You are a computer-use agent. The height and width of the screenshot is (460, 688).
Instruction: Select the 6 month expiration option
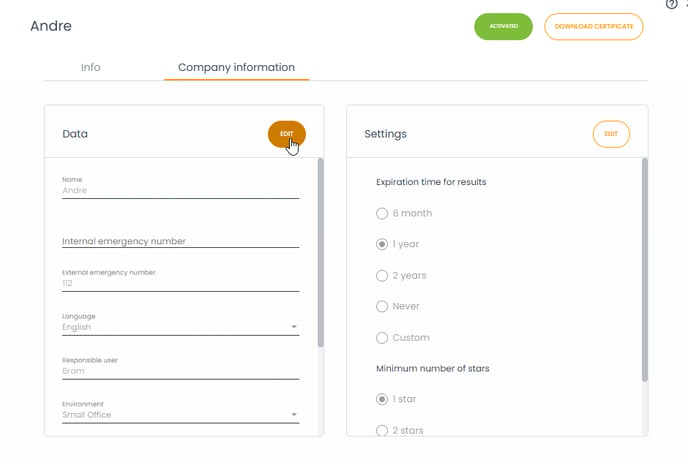point(381,213)
